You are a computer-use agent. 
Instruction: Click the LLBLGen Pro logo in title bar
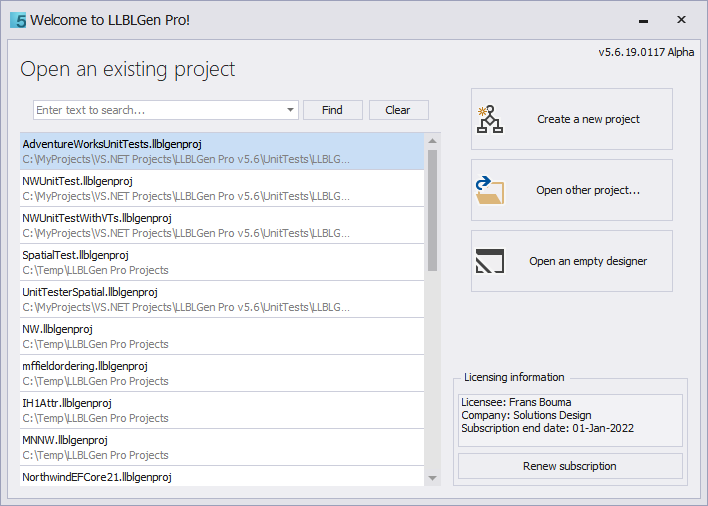[18, 20]
